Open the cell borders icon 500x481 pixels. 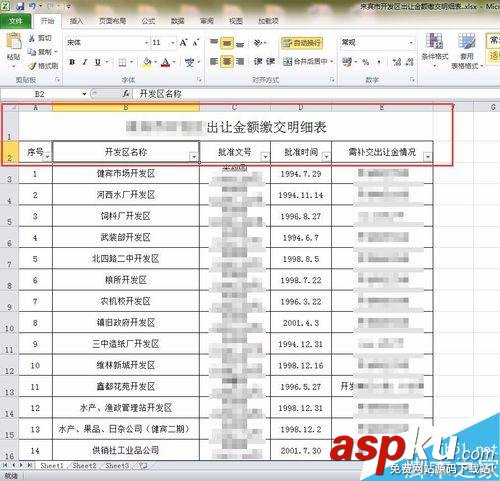point(122,62)
